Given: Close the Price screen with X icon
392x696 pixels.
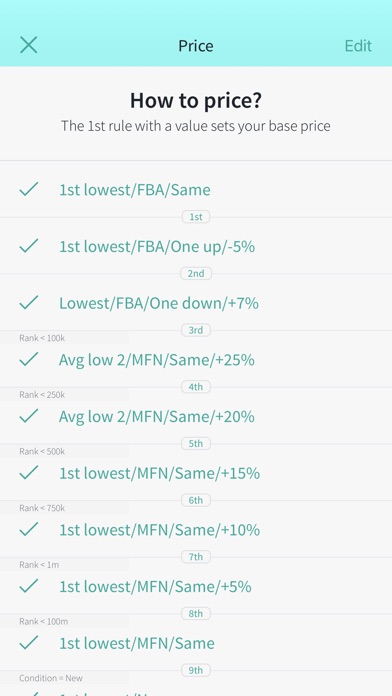Looking at the screenshot, I should tap(29, 45).
